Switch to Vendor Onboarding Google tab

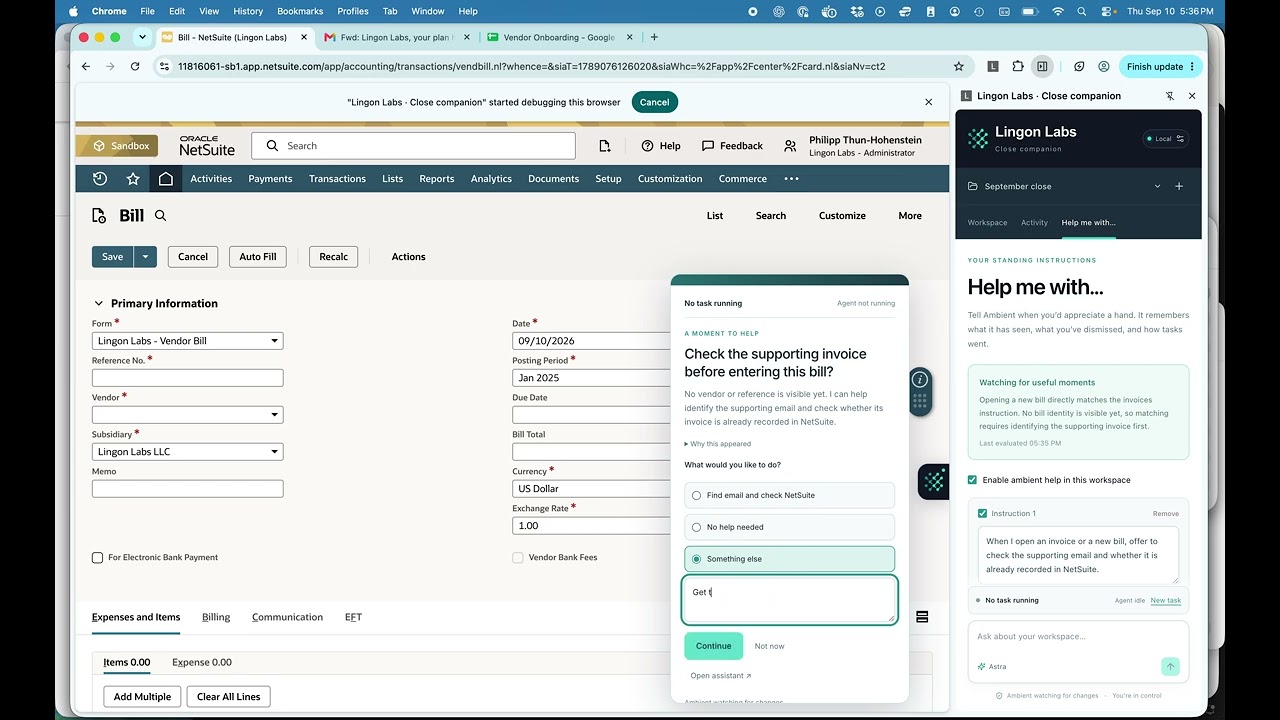(558, 37)
